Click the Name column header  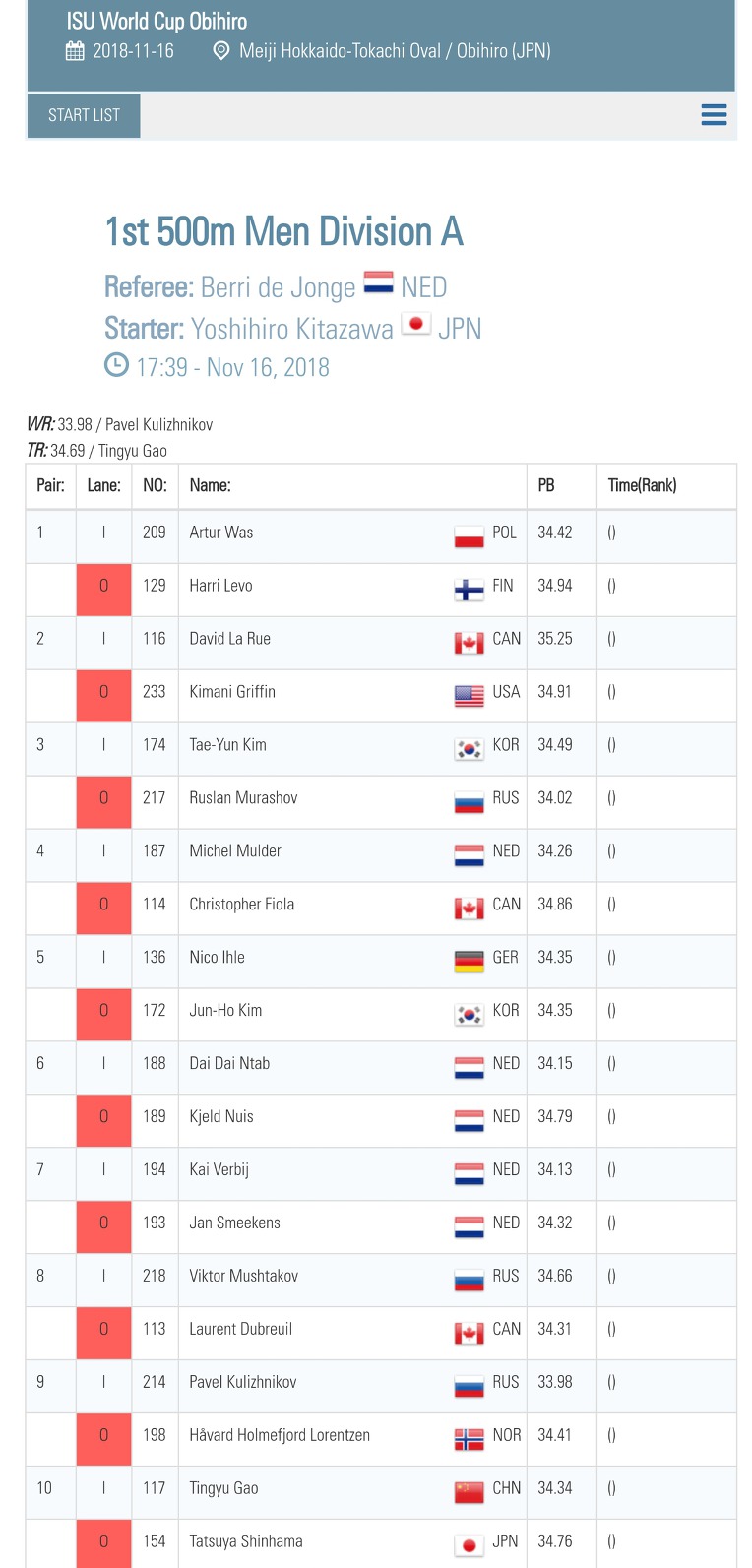[x=210, y=485]
